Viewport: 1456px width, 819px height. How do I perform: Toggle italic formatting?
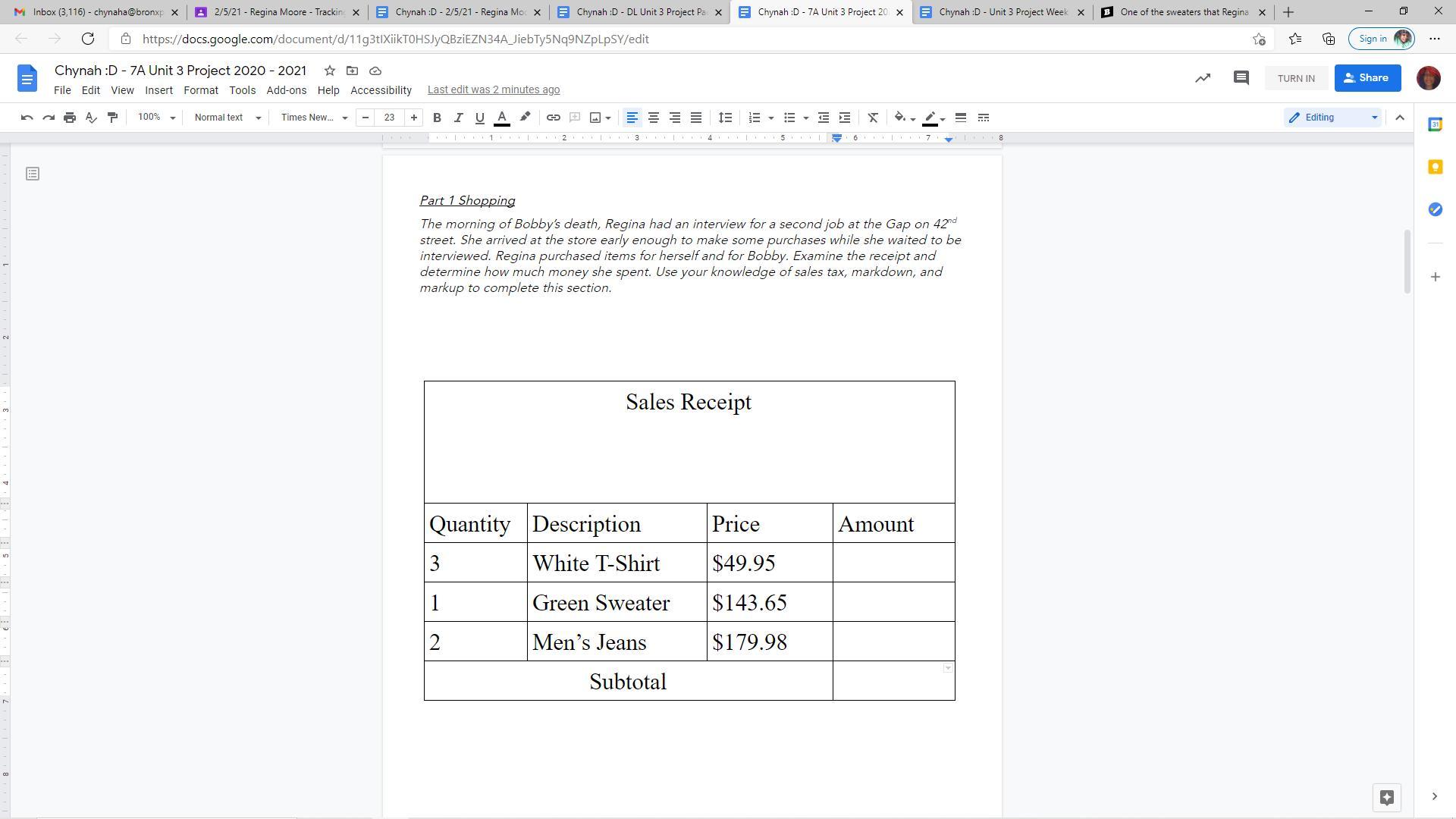tap(458, 118)
